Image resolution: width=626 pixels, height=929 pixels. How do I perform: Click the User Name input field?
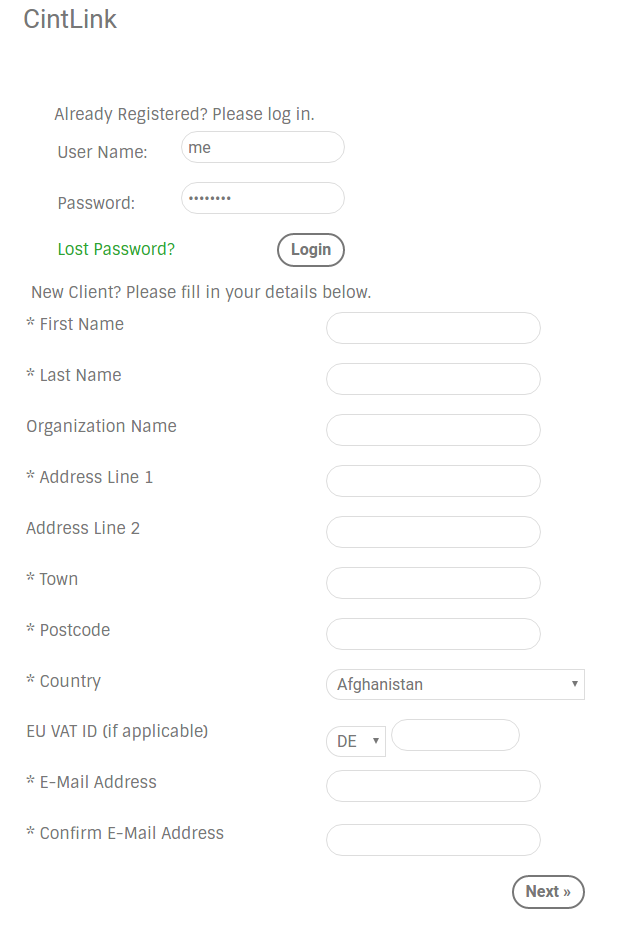coord(262,148)
